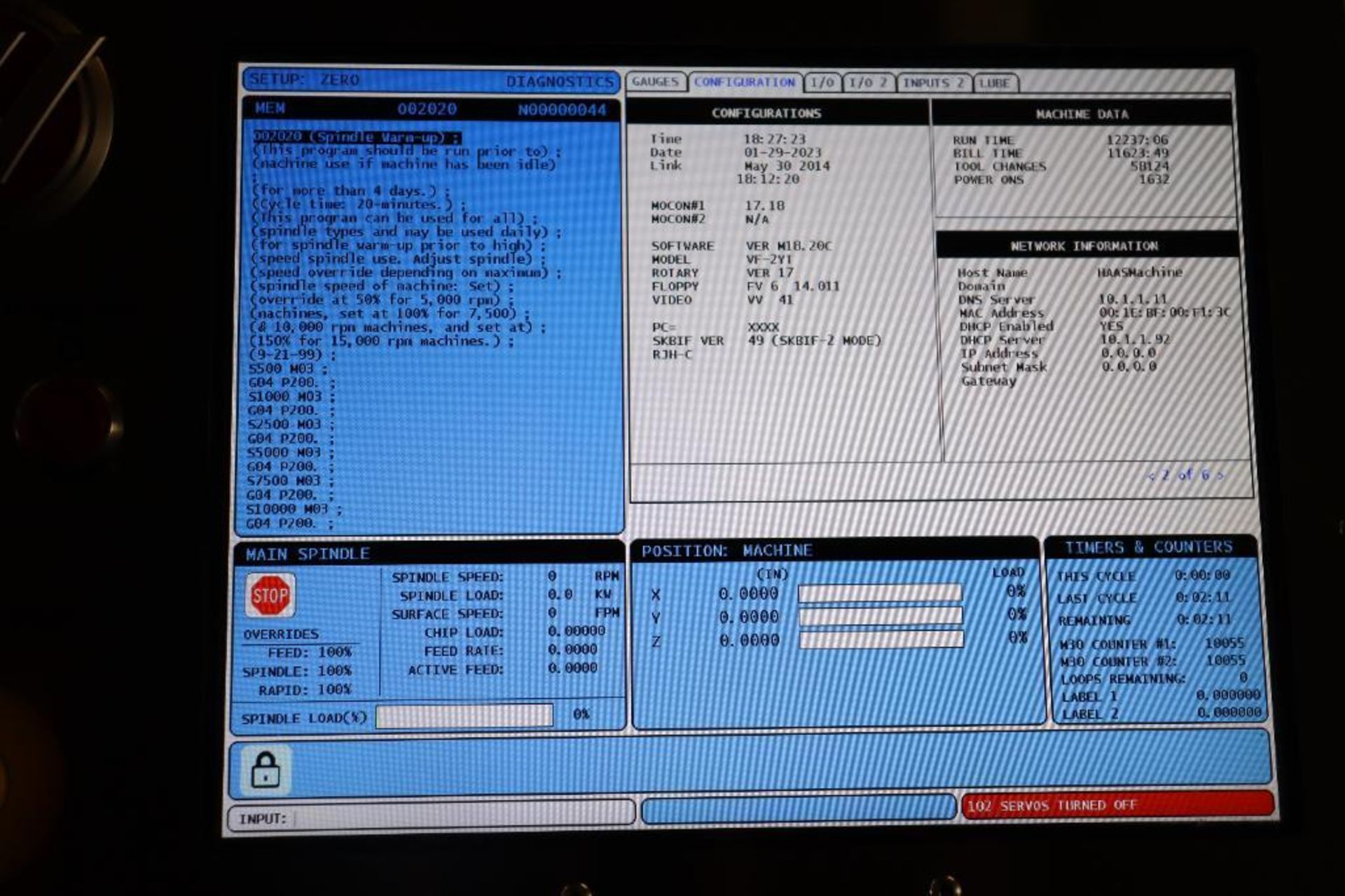1345x896 pixels.
Task: Click M30 COUNTER #2 value
Action: pyautogui.click(x=1226, y=661)
